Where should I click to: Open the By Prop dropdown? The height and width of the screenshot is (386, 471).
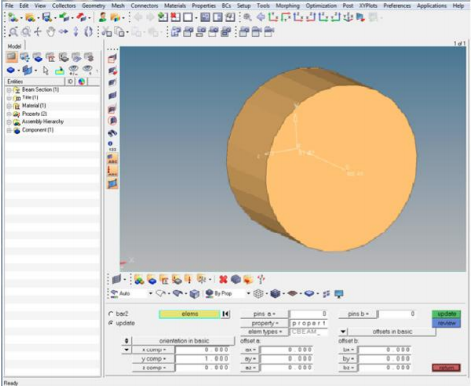pos(248,294)
